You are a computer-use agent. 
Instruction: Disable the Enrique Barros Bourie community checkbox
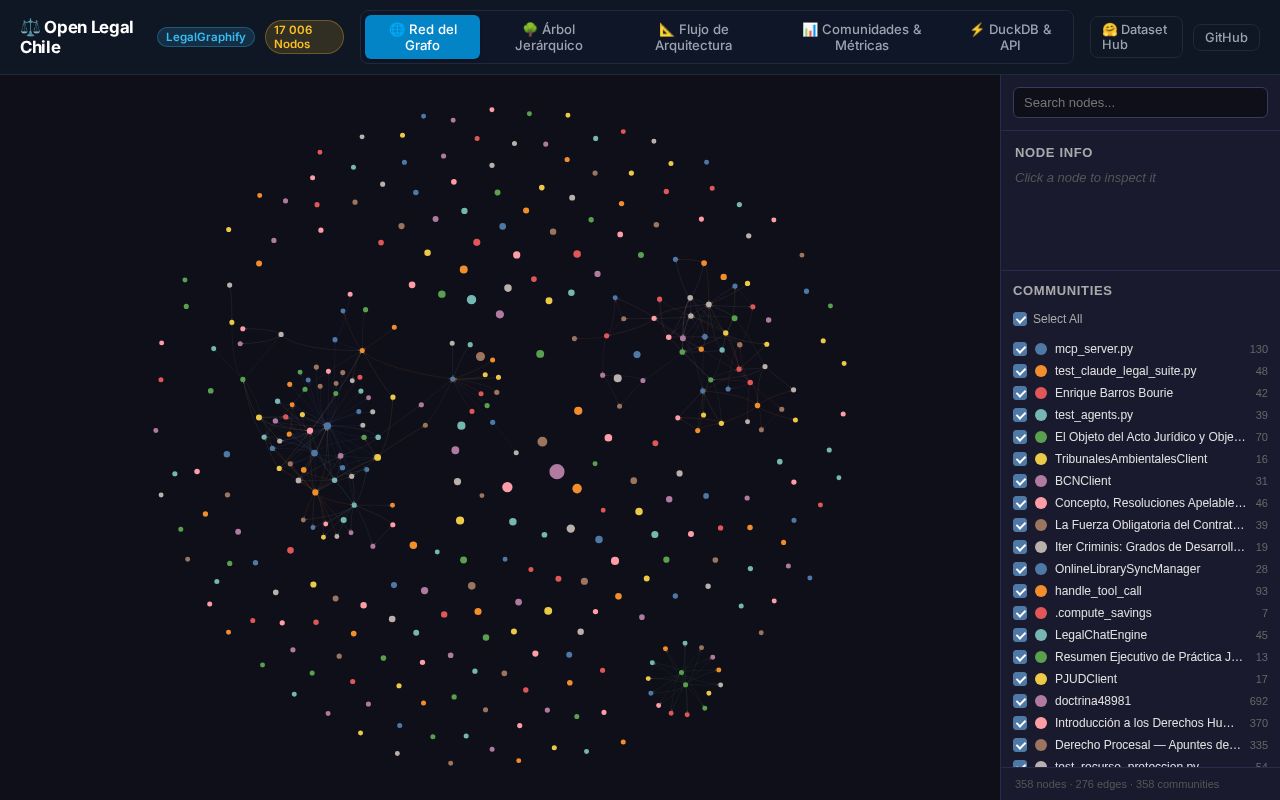point(1020,393)
